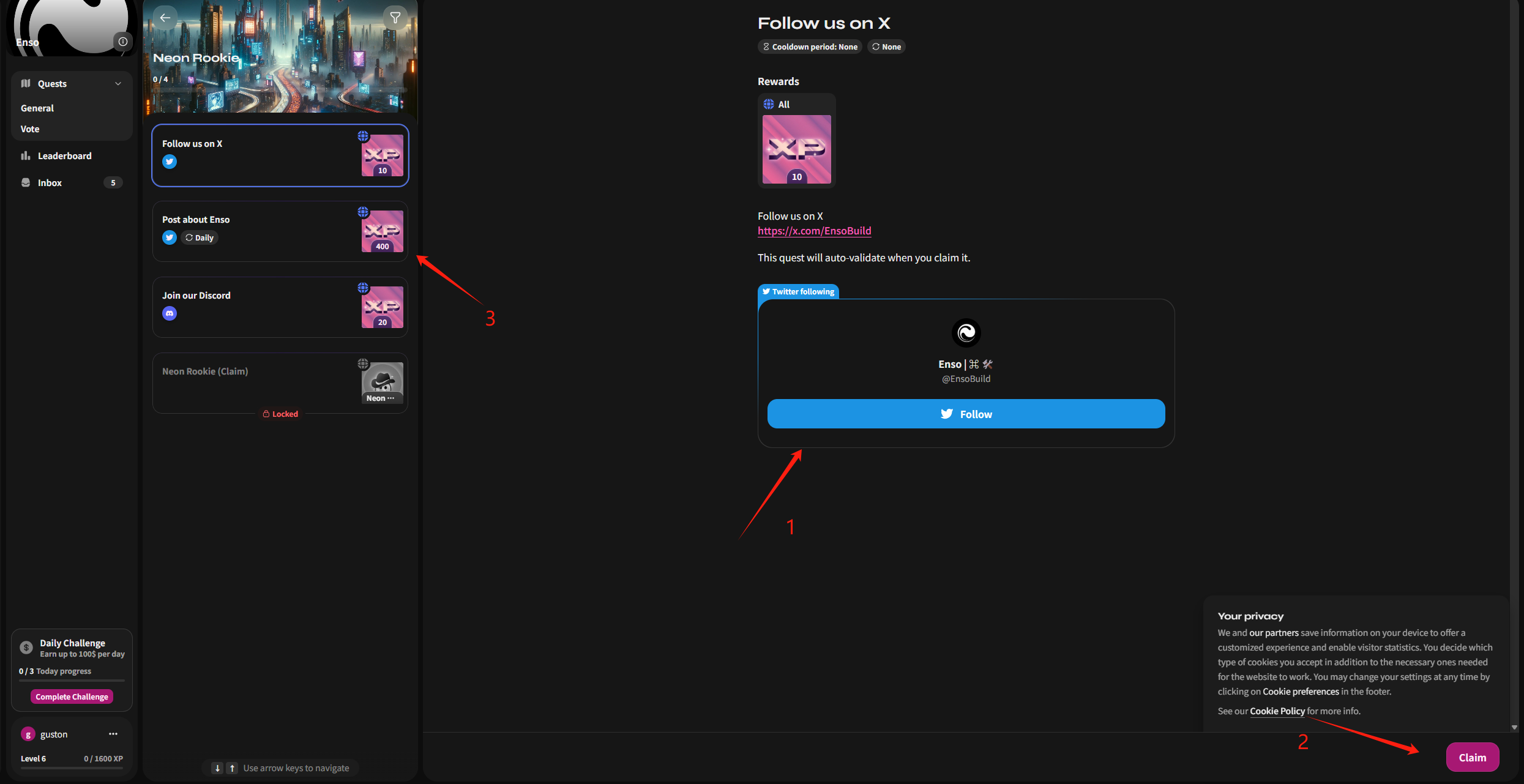This screenshot has height=784, width=1524.
Task: Click the Enso logo at top left
Action: pyautogui.click(x=72, y=28)
